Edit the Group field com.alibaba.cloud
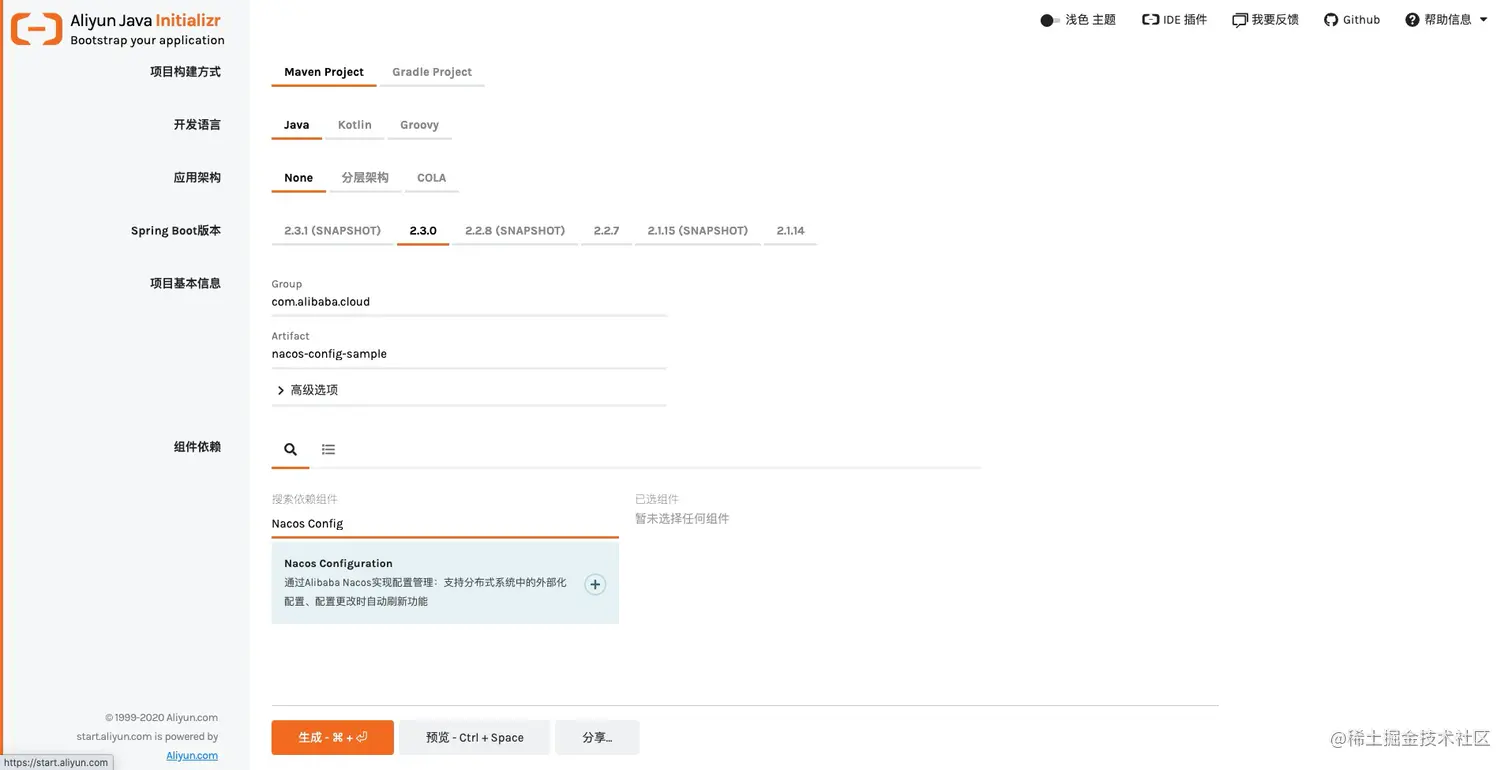Image resolution: width=1512 pixels, height=770 pixels. [x=469, y=302]
